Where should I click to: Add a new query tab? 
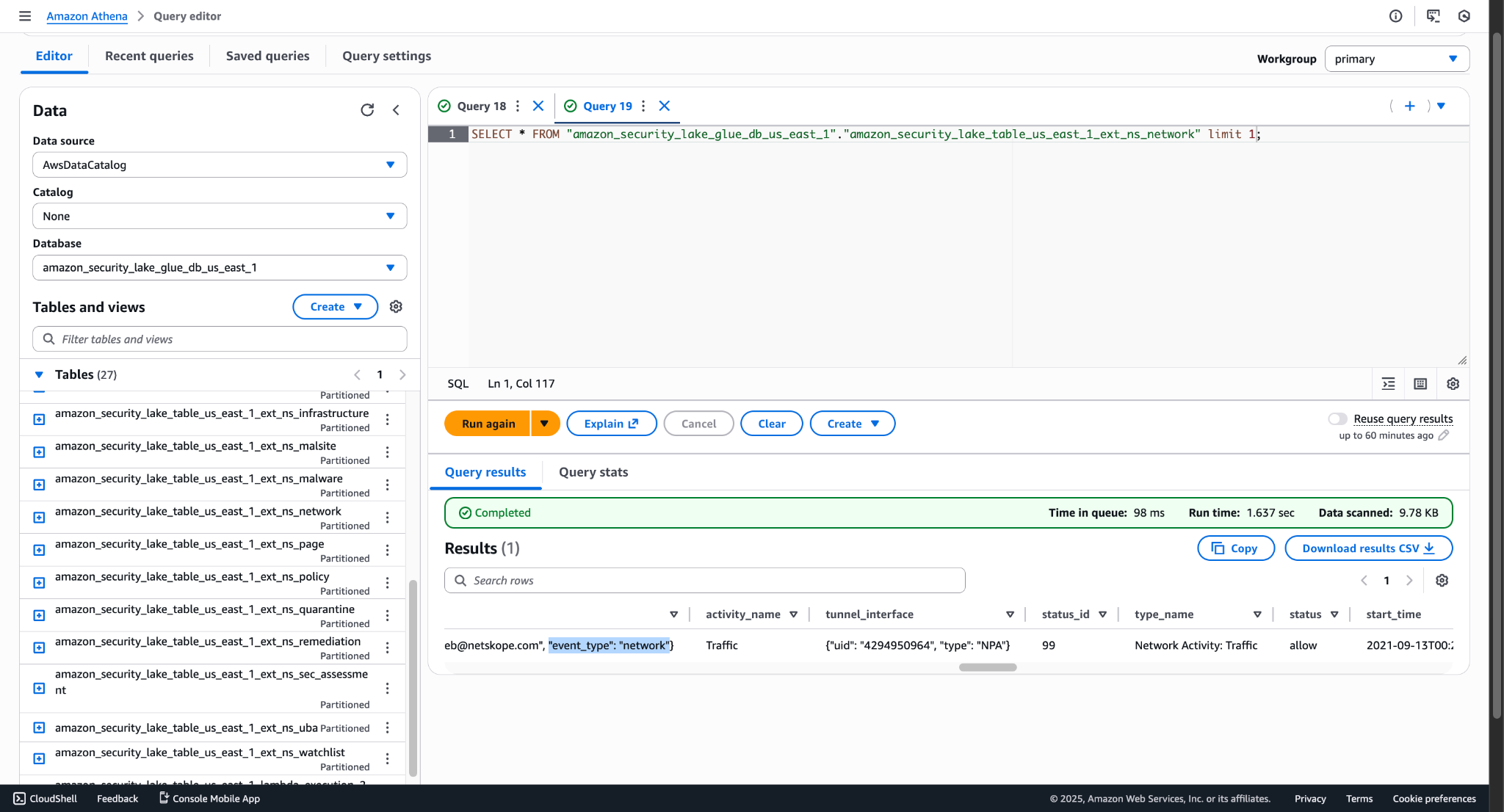coord(1410,106)
